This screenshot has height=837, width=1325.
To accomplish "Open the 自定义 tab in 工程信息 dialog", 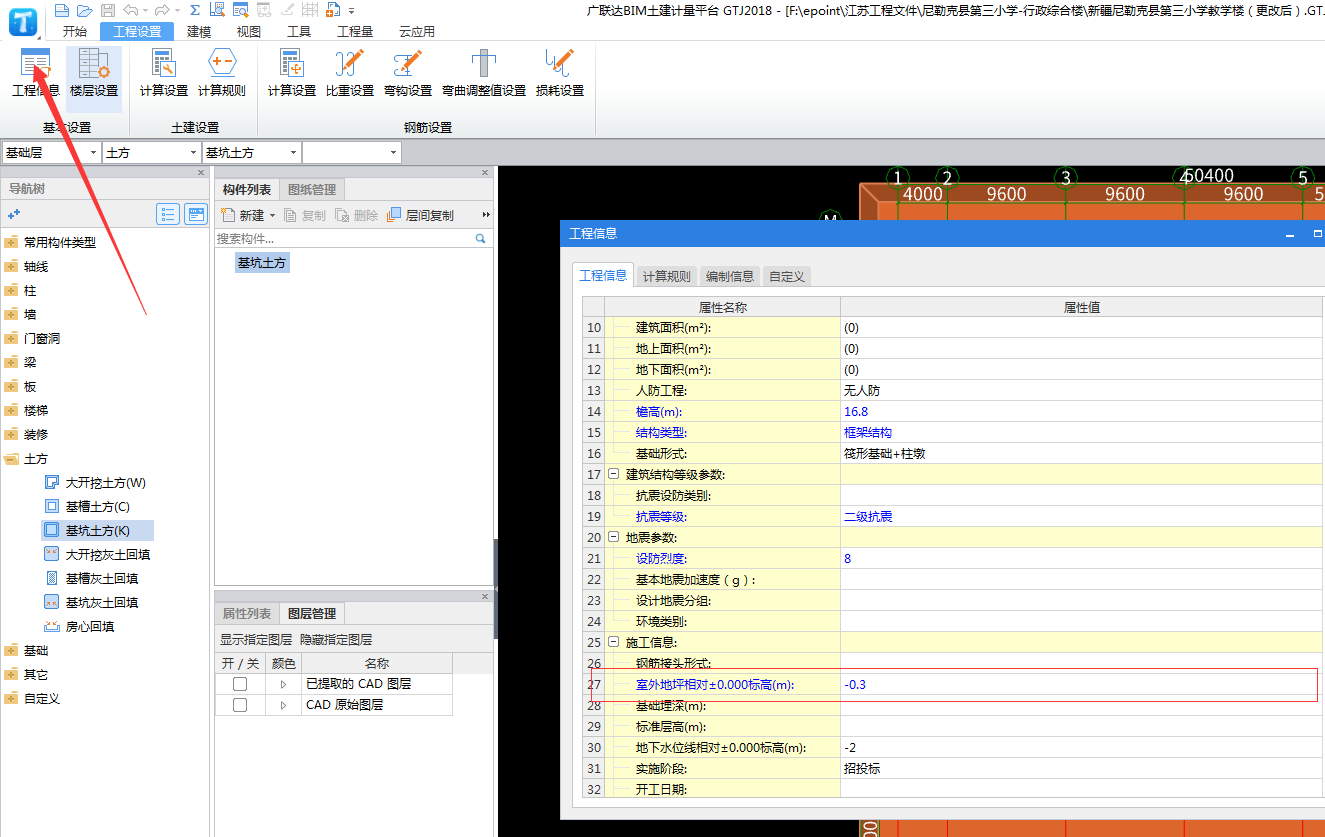I will (x=787, y=276).
